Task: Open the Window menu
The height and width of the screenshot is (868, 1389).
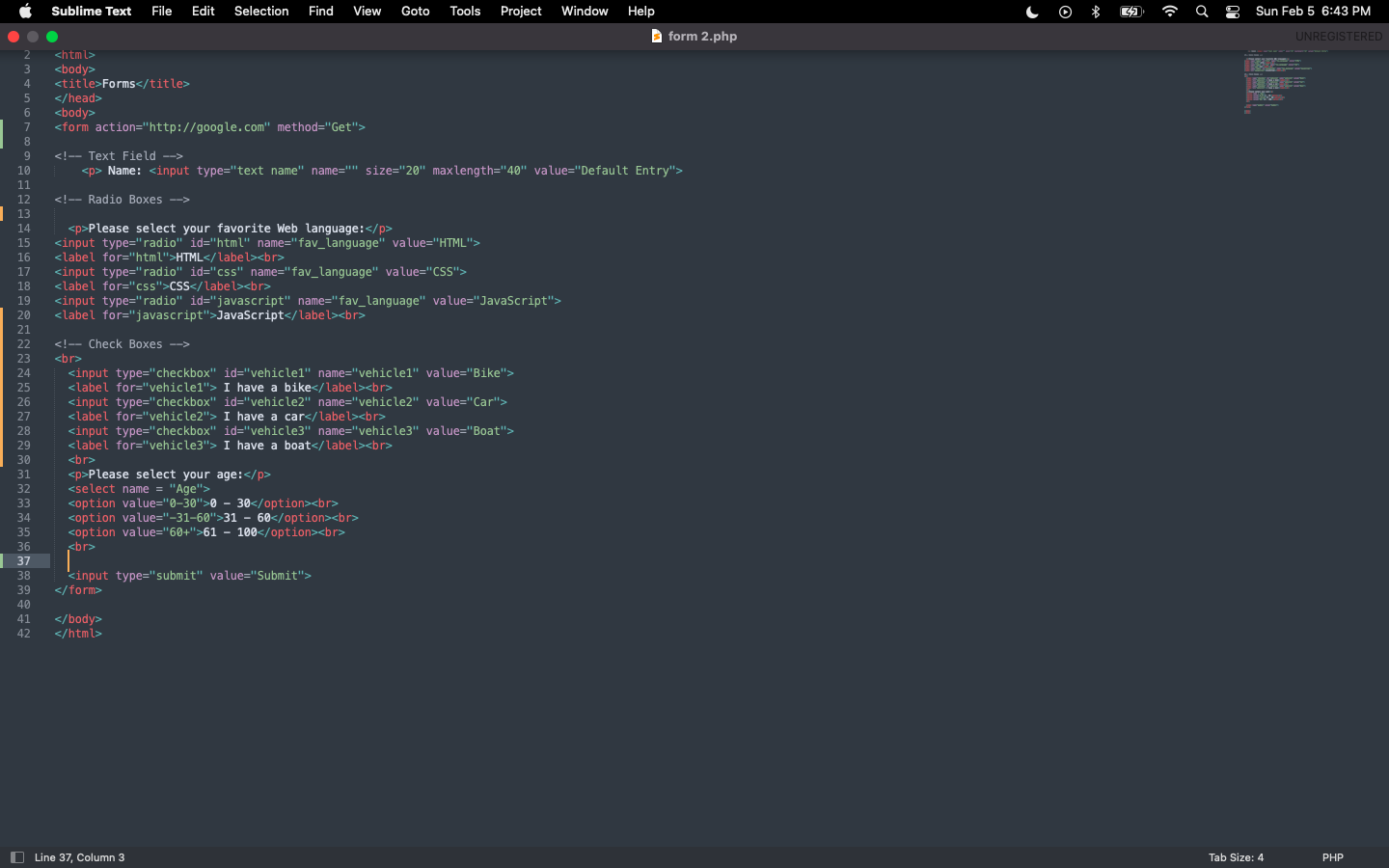Action: pos(585,12)
